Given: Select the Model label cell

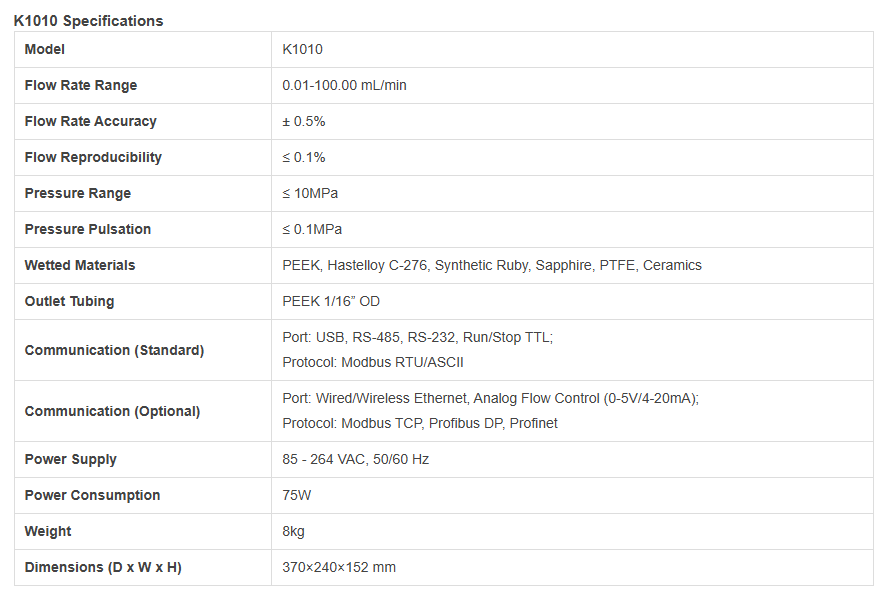Looking at the screenshot, I should 45,49.
